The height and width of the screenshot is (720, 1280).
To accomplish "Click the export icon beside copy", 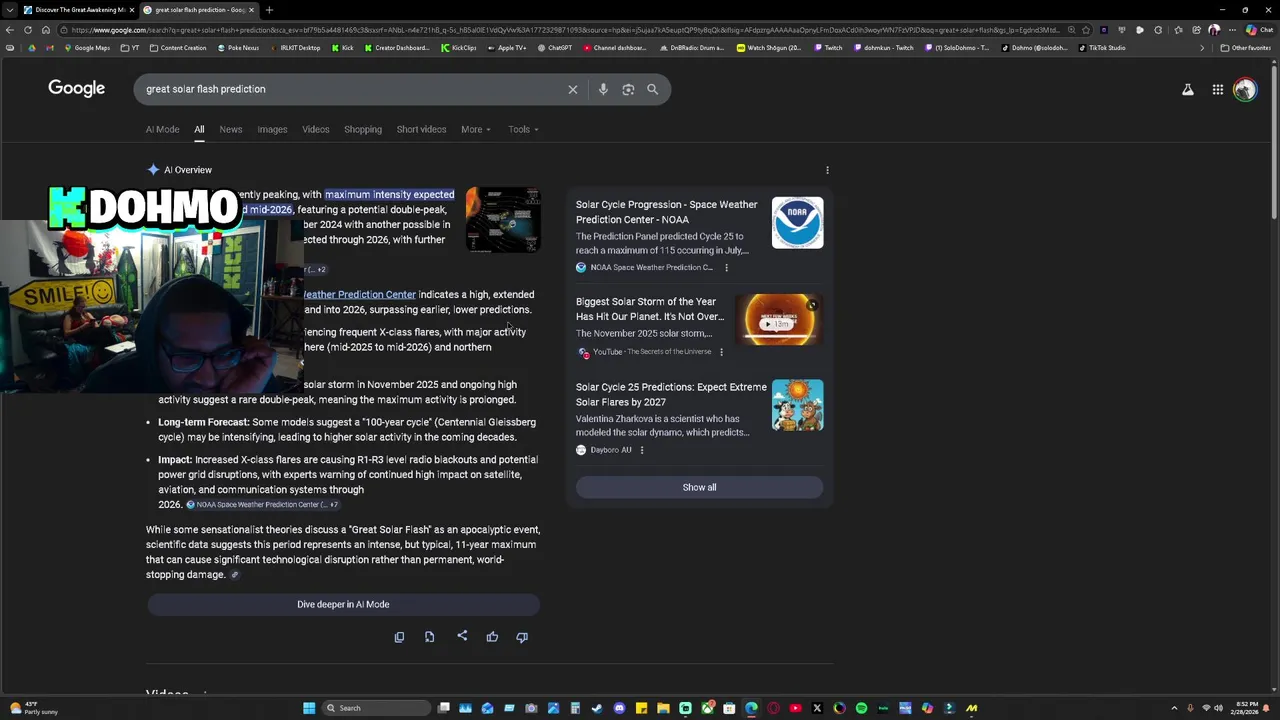I will coord(430,637).
